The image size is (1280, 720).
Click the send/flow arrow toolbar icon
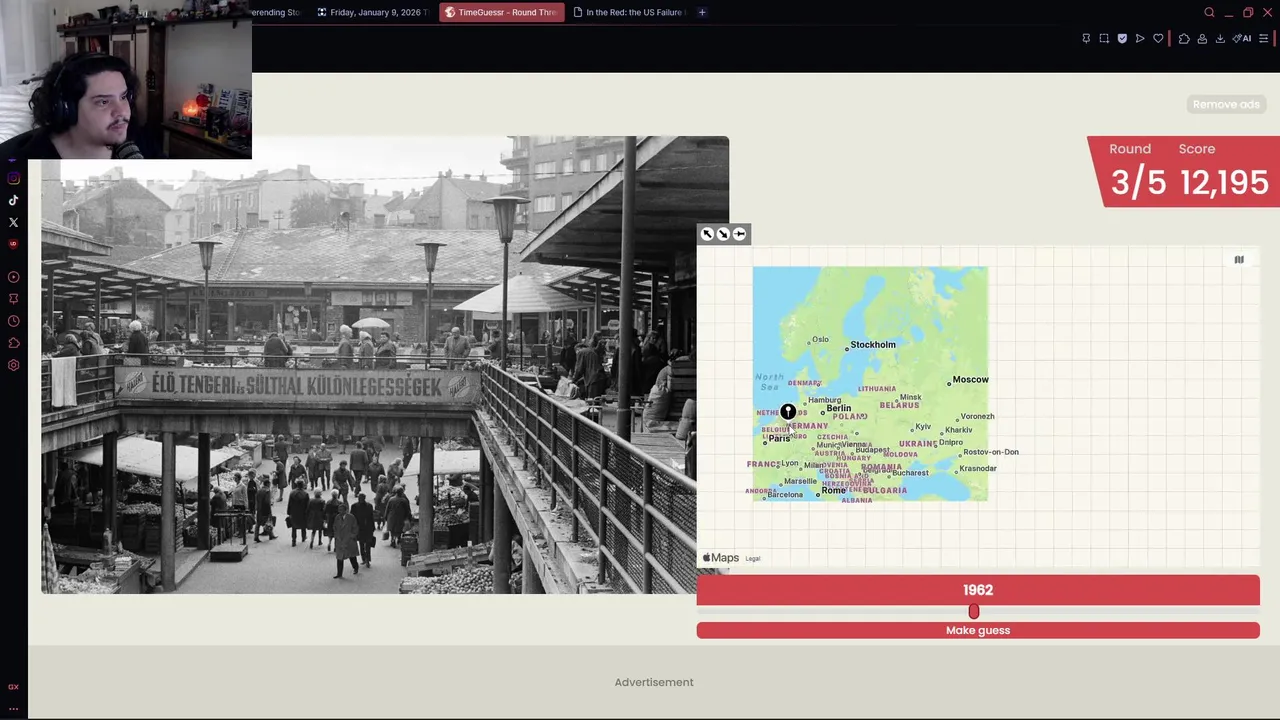(x=1140, y=39)
